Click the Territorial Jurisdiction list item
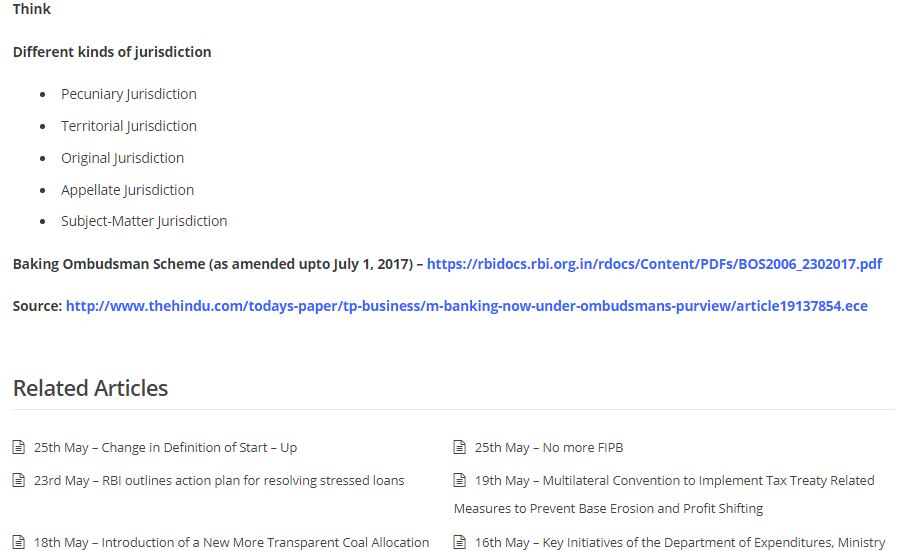 pyautogui.click(x=129, y=126)
